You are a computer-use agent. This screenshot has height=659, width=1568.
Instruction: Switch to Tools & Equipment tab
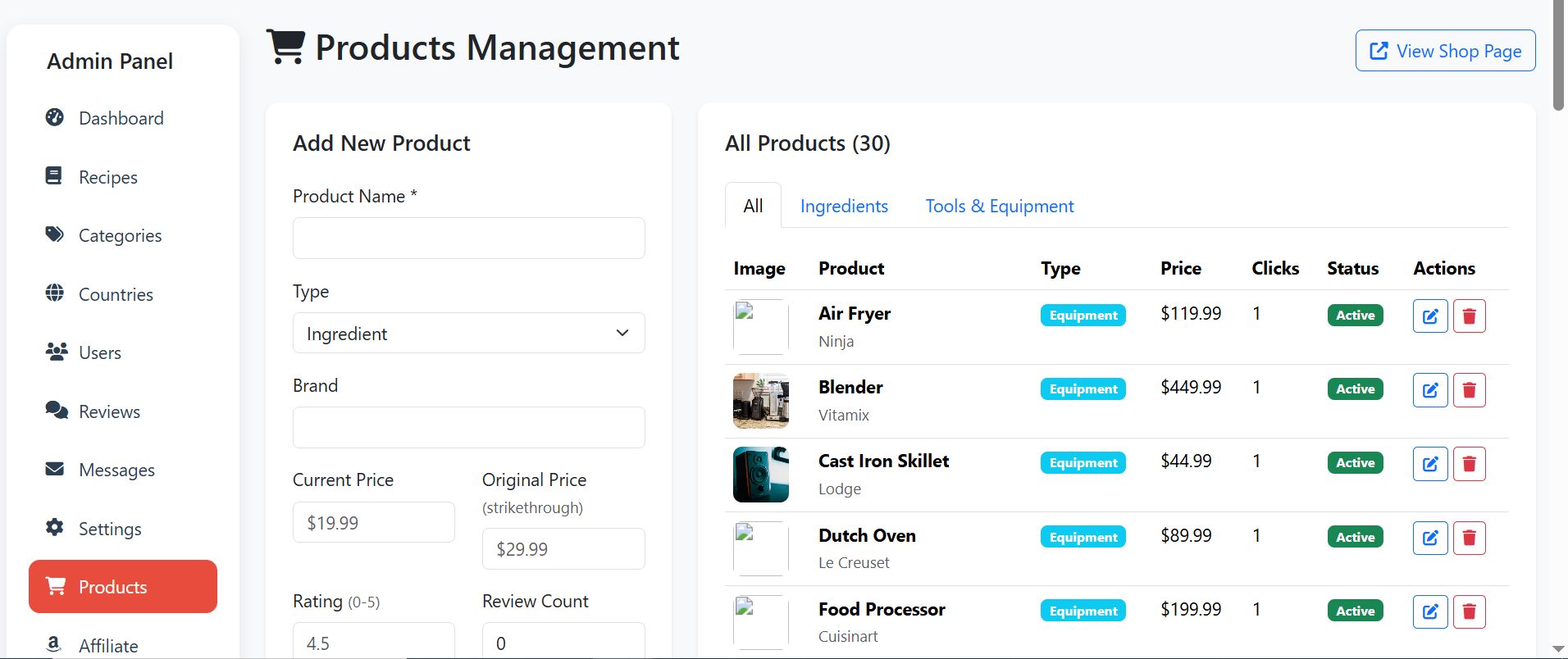pyautogui.click(x=999, y=206)
